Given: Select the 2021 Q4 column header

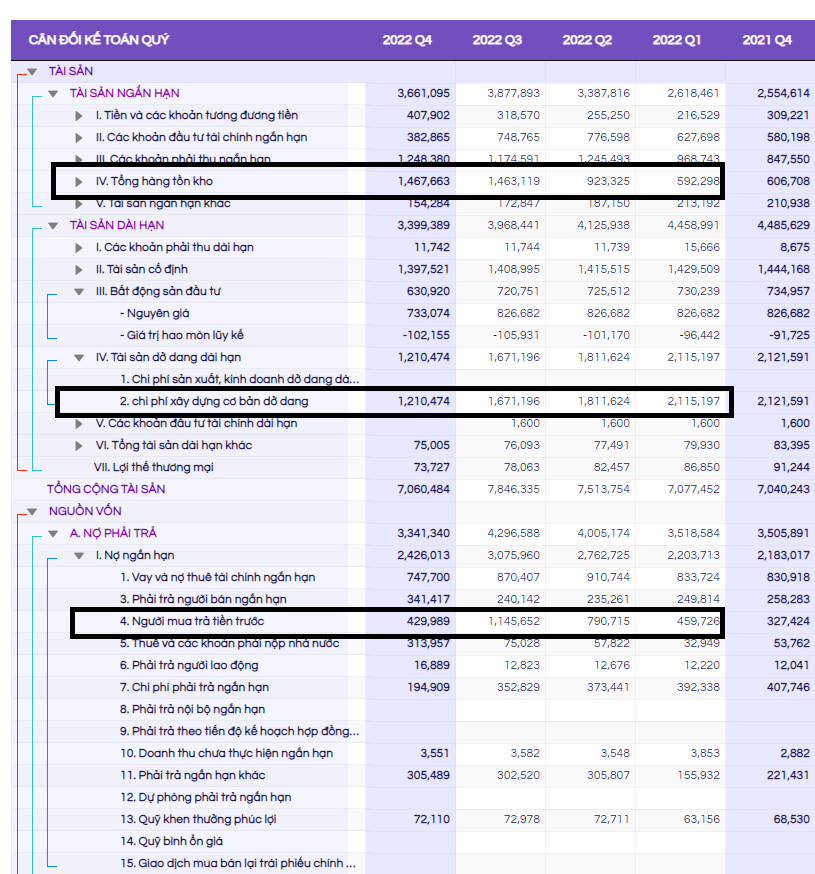Looking at the screenshot, I should [767, 40].
